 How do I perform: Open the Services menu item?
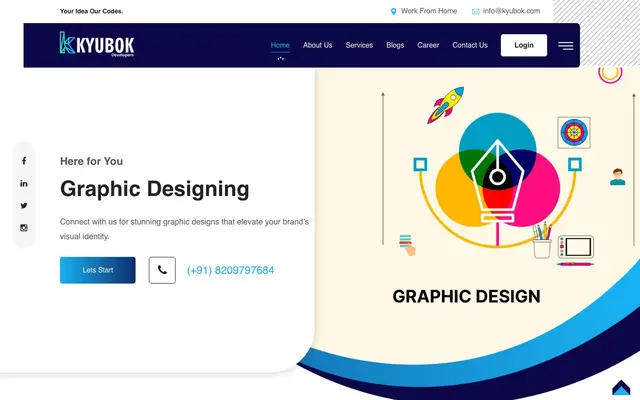(x=359, y=45)
